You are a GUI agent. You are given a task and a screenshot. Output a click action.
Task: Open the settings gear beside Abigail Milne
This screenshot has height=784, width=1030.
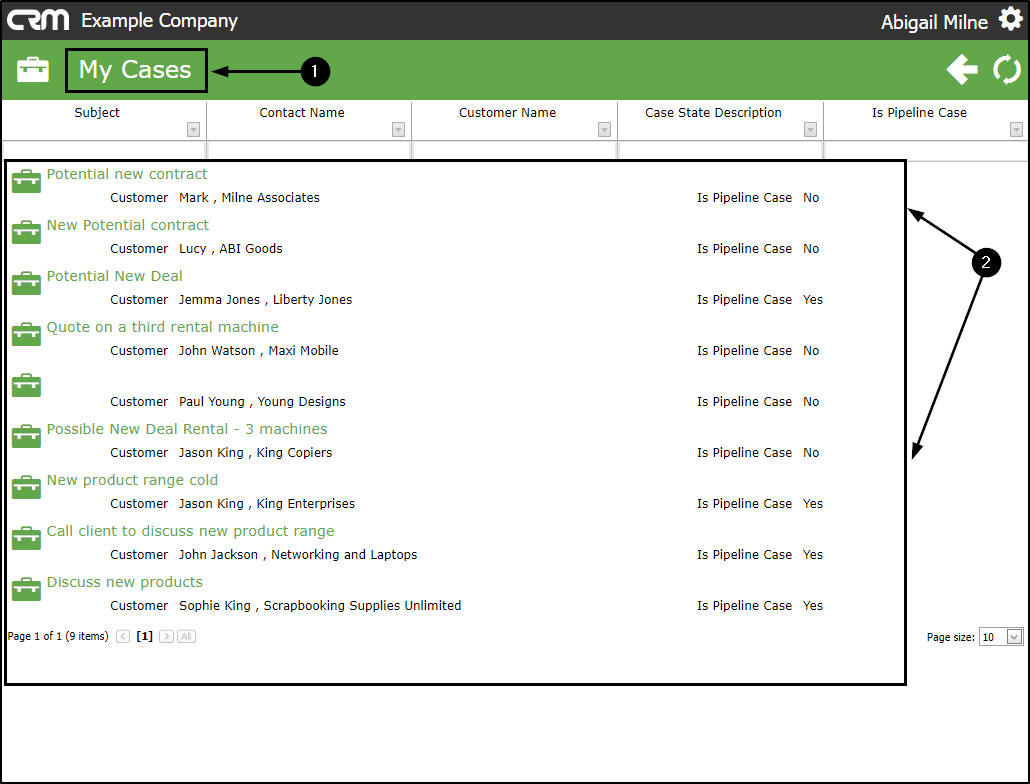point(1010,19)
